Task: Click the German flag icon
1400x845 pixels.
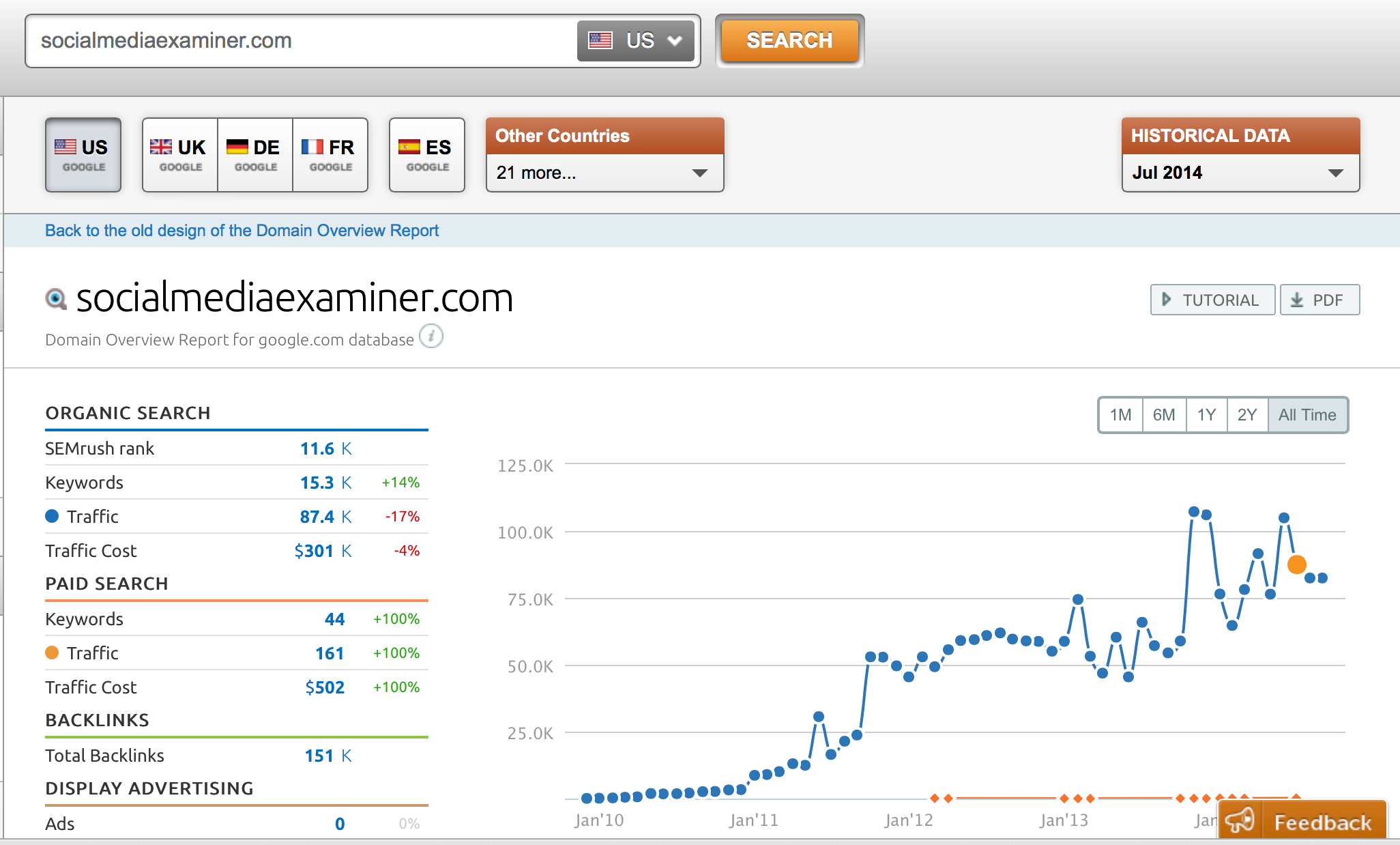Action: pyautogui.click(x=237, y=147)
